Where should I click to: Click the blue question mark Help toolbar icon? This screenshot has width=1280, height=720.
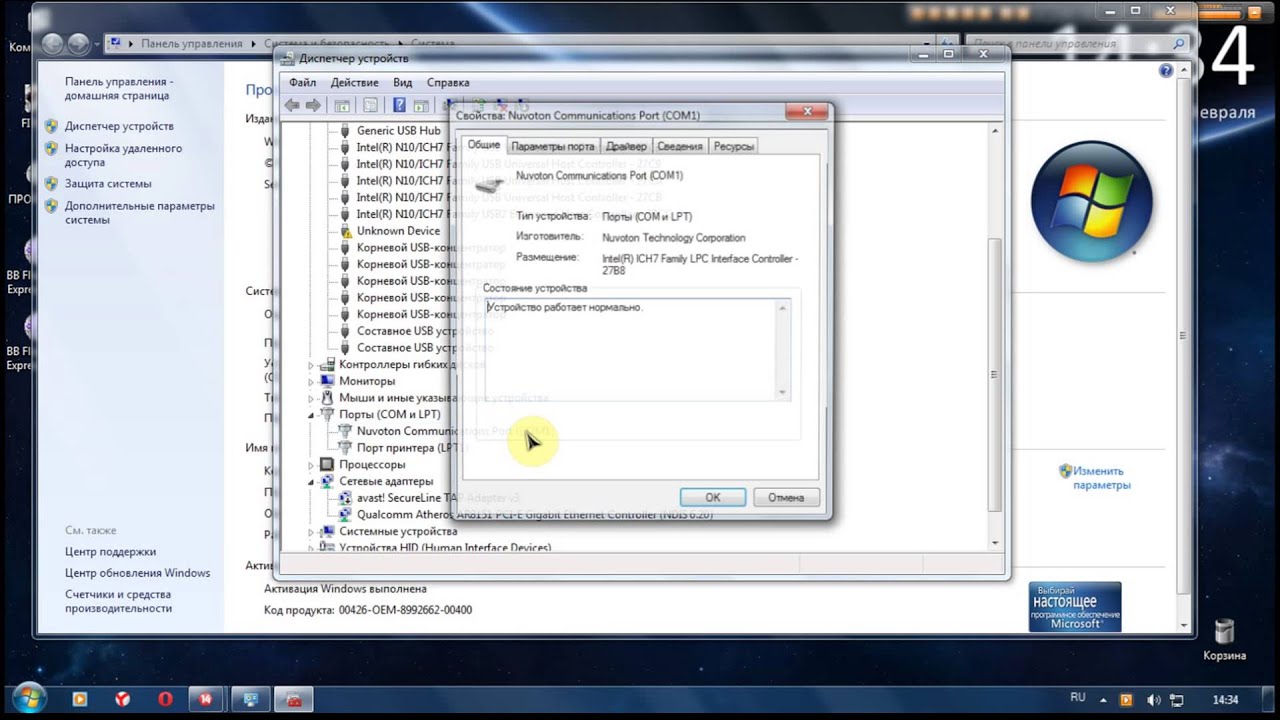(x=399, y=105)
